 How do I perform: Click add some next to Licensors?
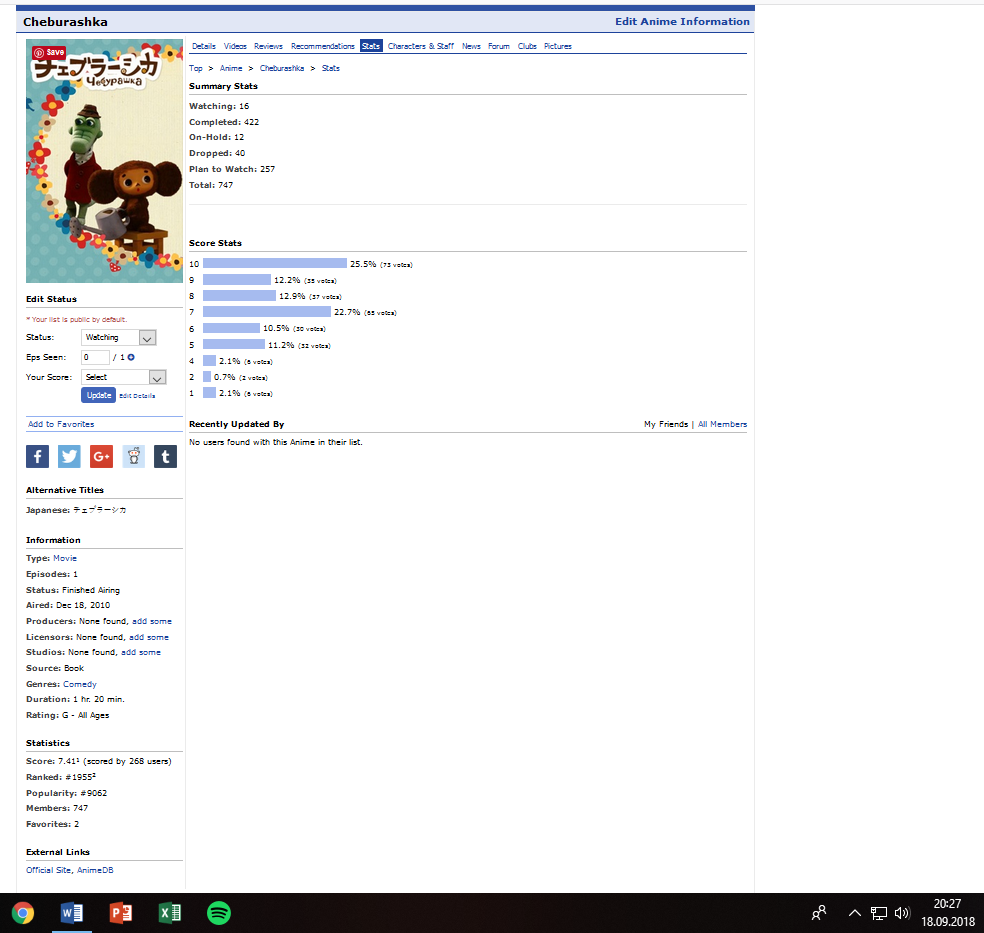tap(149, 637)
